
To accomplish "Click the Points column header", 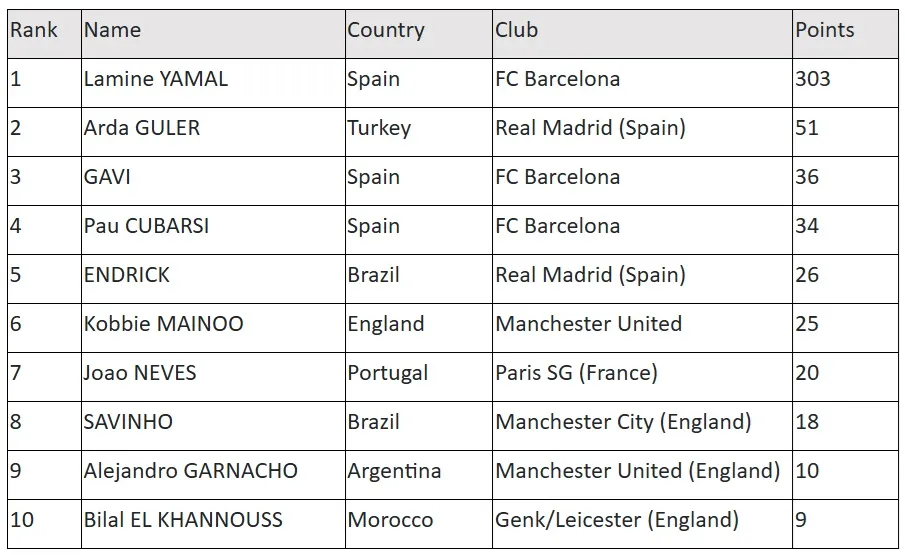I will (x=825, y=31).
